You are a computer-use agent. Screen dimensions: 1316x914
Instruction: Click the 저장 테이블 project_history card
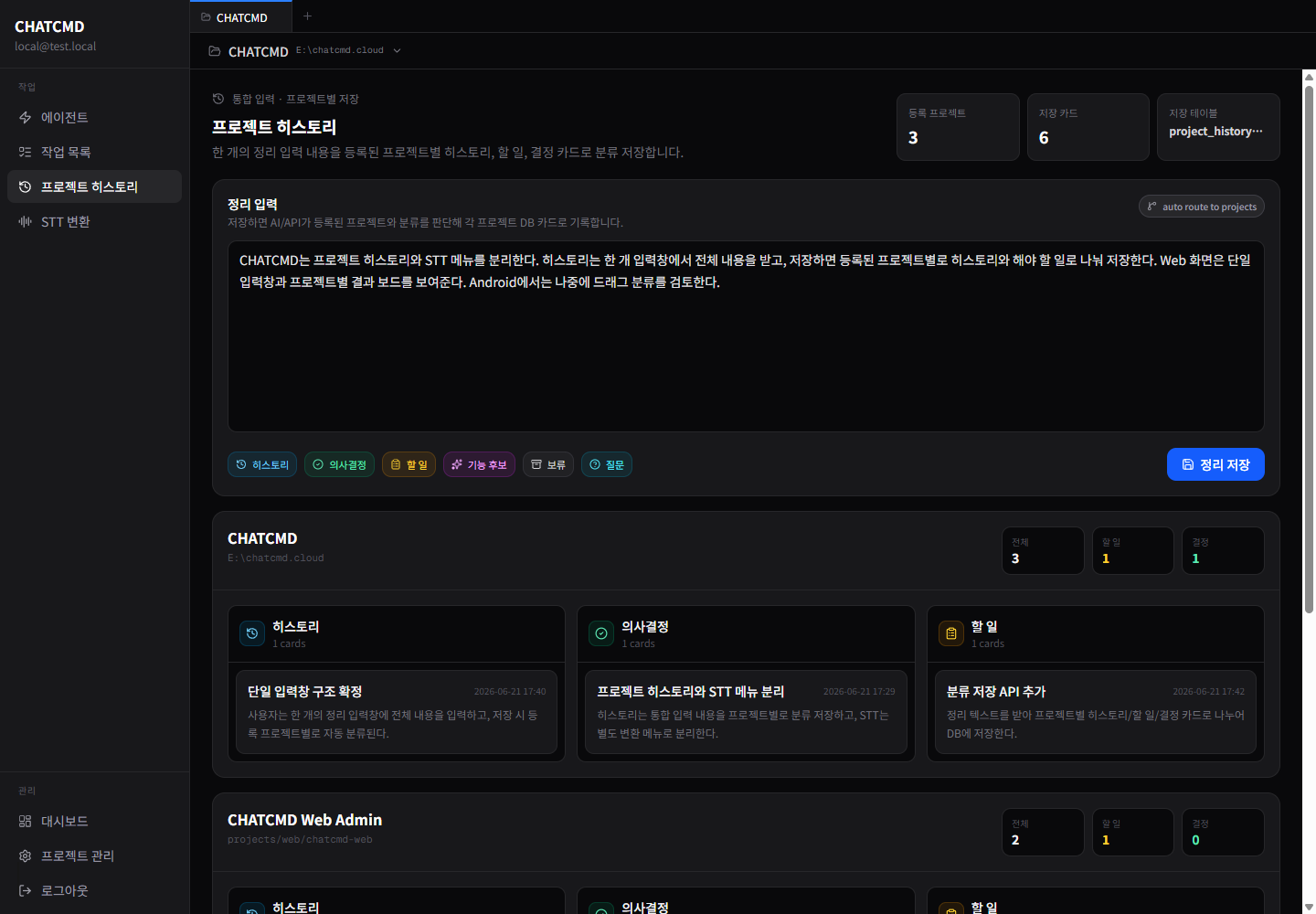[1218, 127]
